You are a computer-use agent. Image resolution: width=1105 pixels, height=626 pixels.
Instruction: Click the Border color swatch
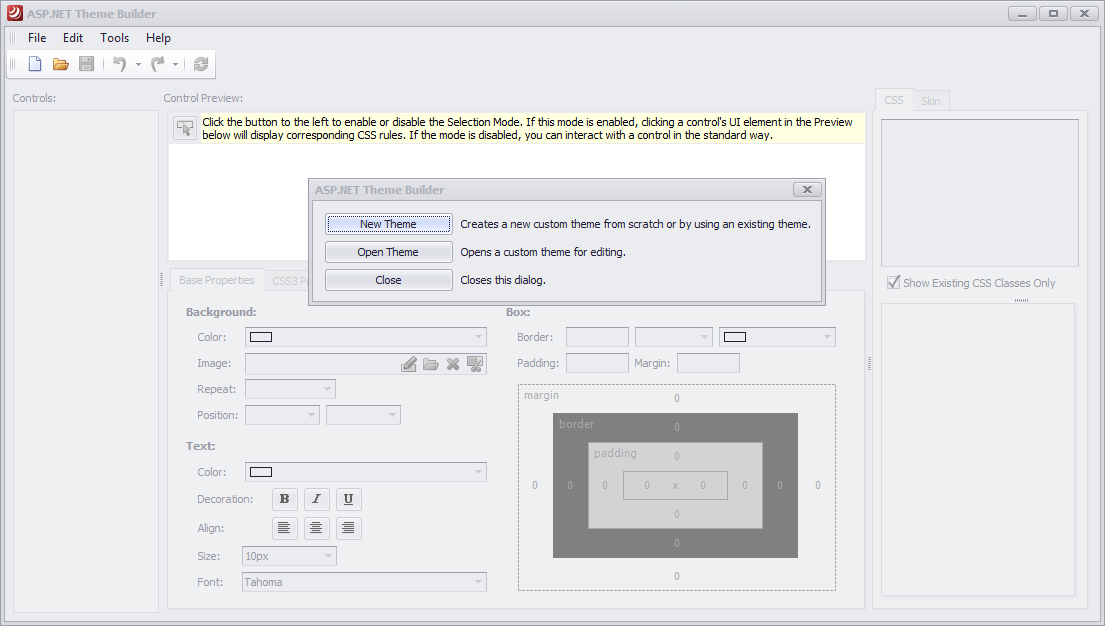click(735, 337)
